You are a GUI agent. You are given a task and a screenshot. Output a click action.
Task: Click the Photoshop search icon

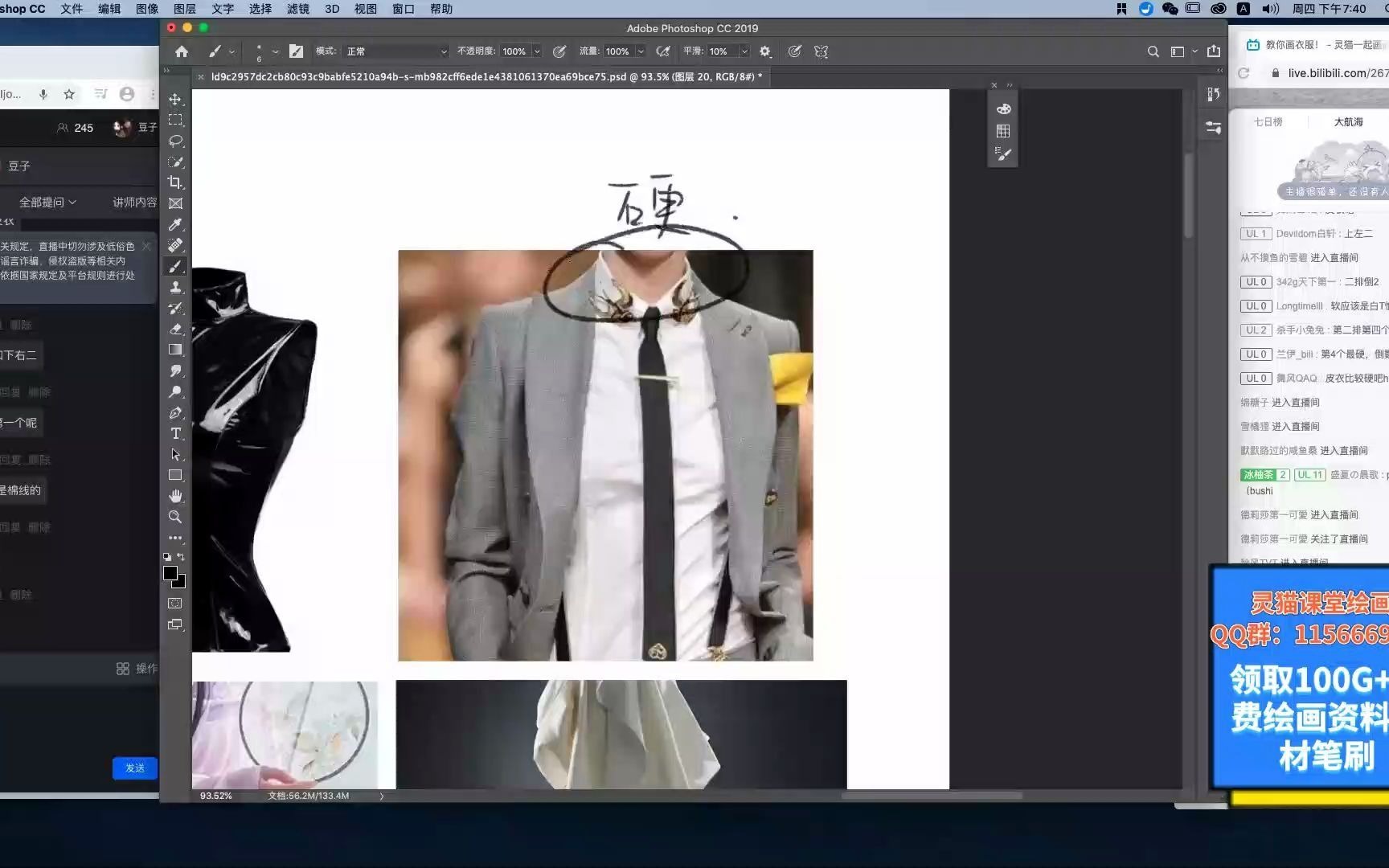pos(1153,51)
